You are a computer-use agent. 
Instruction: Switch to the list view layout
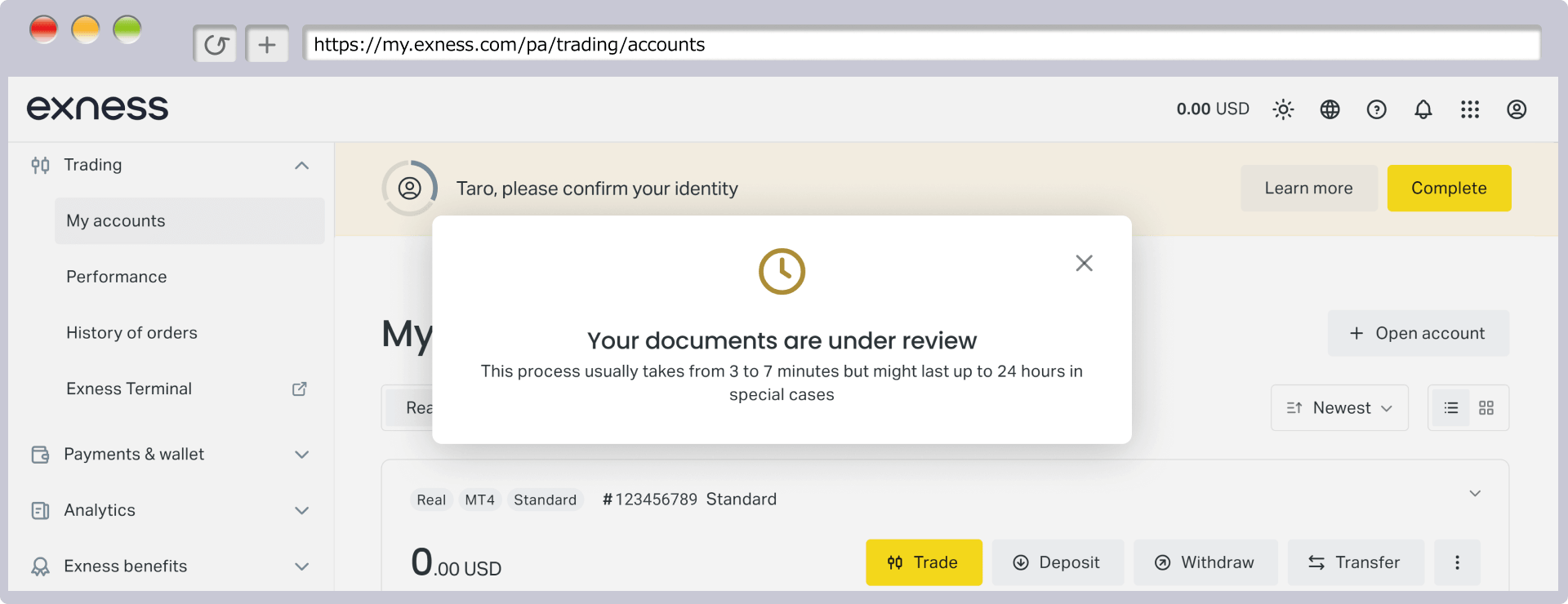(1451, 407)
